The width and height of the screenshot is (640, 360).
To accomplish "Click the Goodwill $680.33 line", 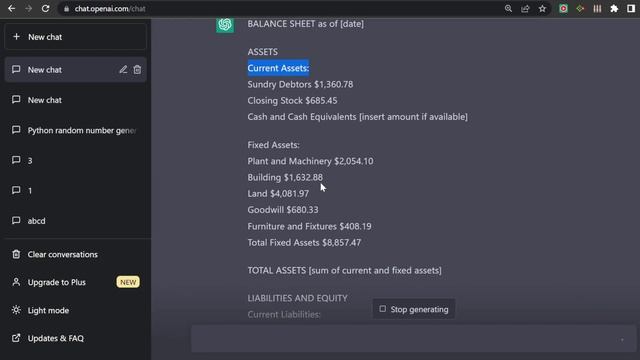I will point(283,210).
